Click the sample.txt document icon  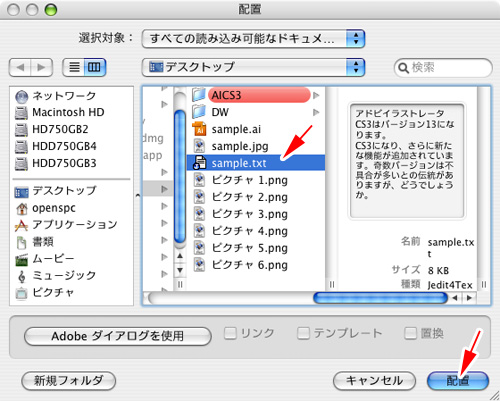(199, 163)
